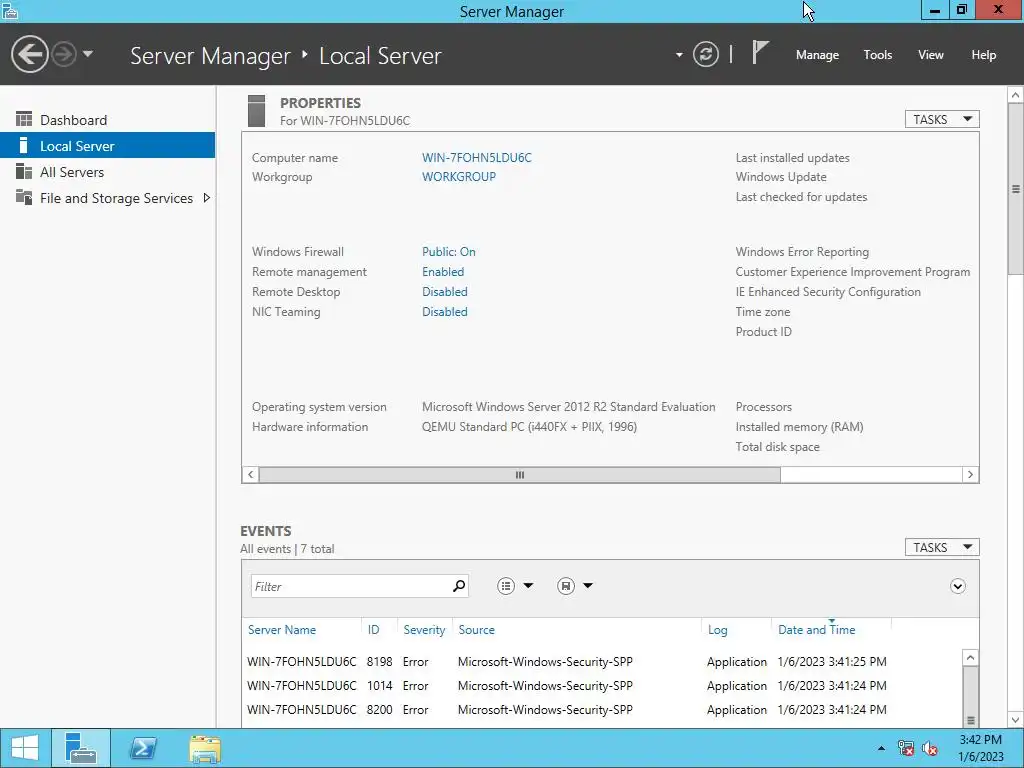Screen dimensions: 1024x768
Task: Open the Properties TASKS dropdown
Action: tap(942, 120)
